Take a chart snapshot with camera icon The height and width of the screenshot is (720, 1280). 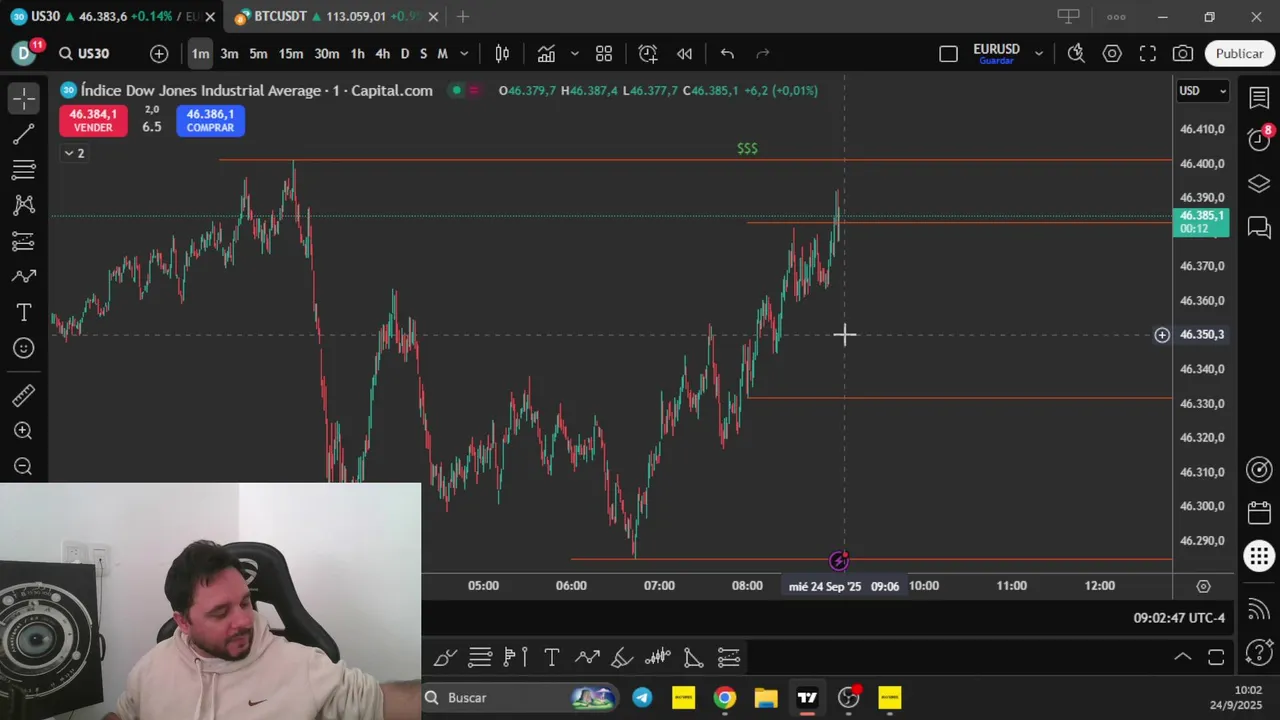click(1183, 54)
